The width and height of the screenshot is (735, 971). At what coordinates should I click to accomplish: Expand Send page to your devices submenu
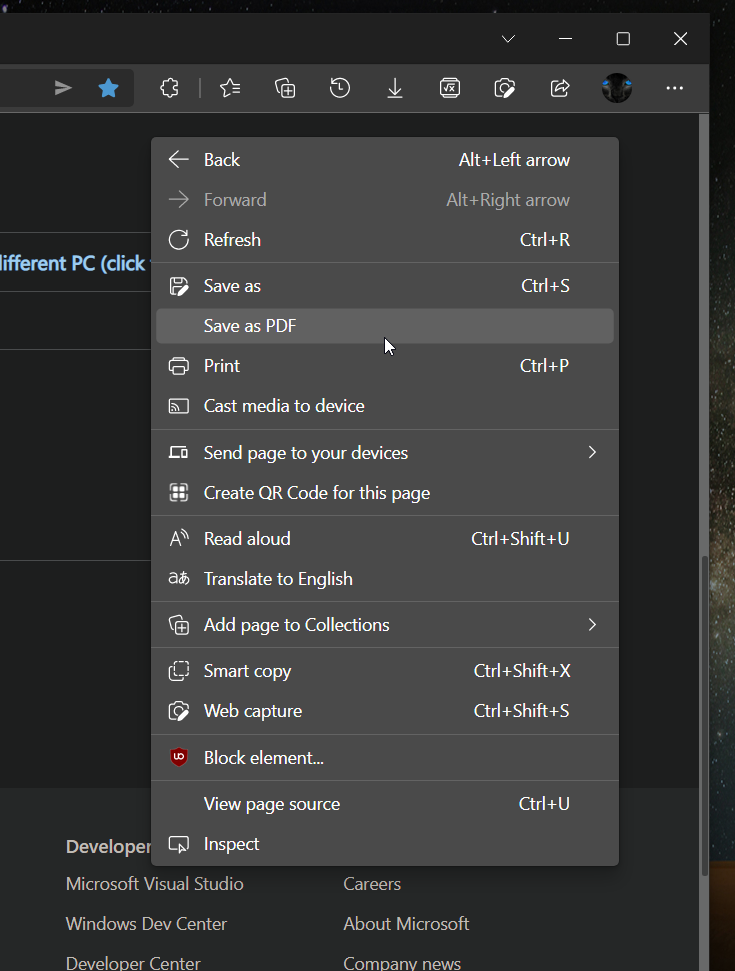[592, 453]
